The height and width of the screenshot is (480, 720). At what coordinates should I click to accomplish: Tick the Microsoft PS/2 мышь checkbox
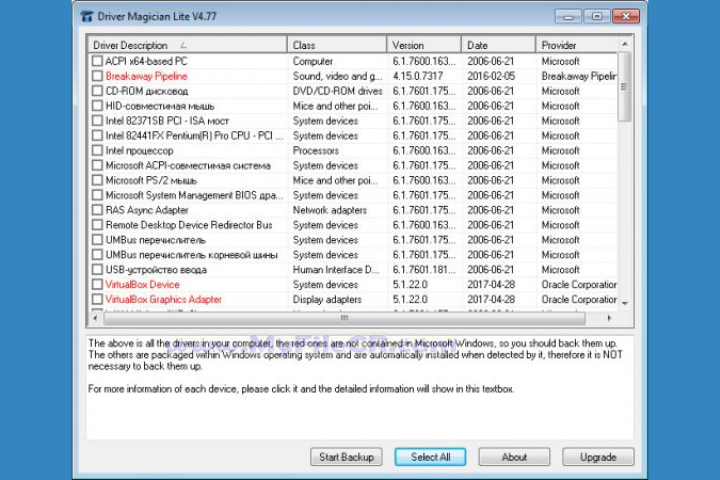click(97, 180)
